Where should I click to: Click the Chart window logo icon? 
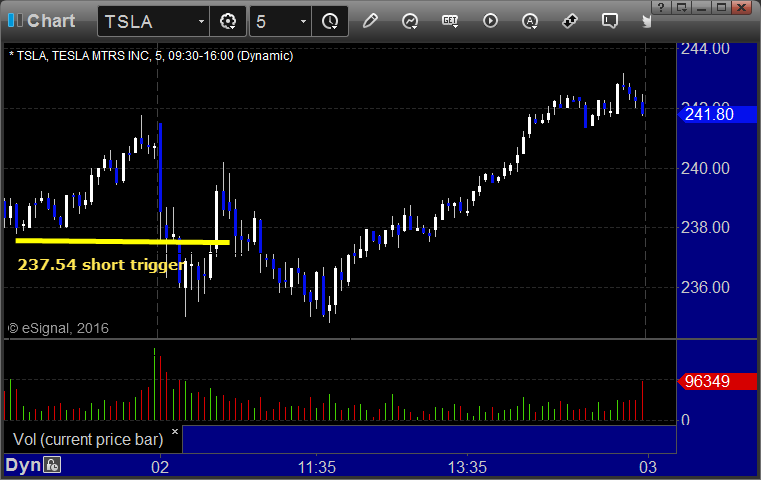click(x=16, y=20)
